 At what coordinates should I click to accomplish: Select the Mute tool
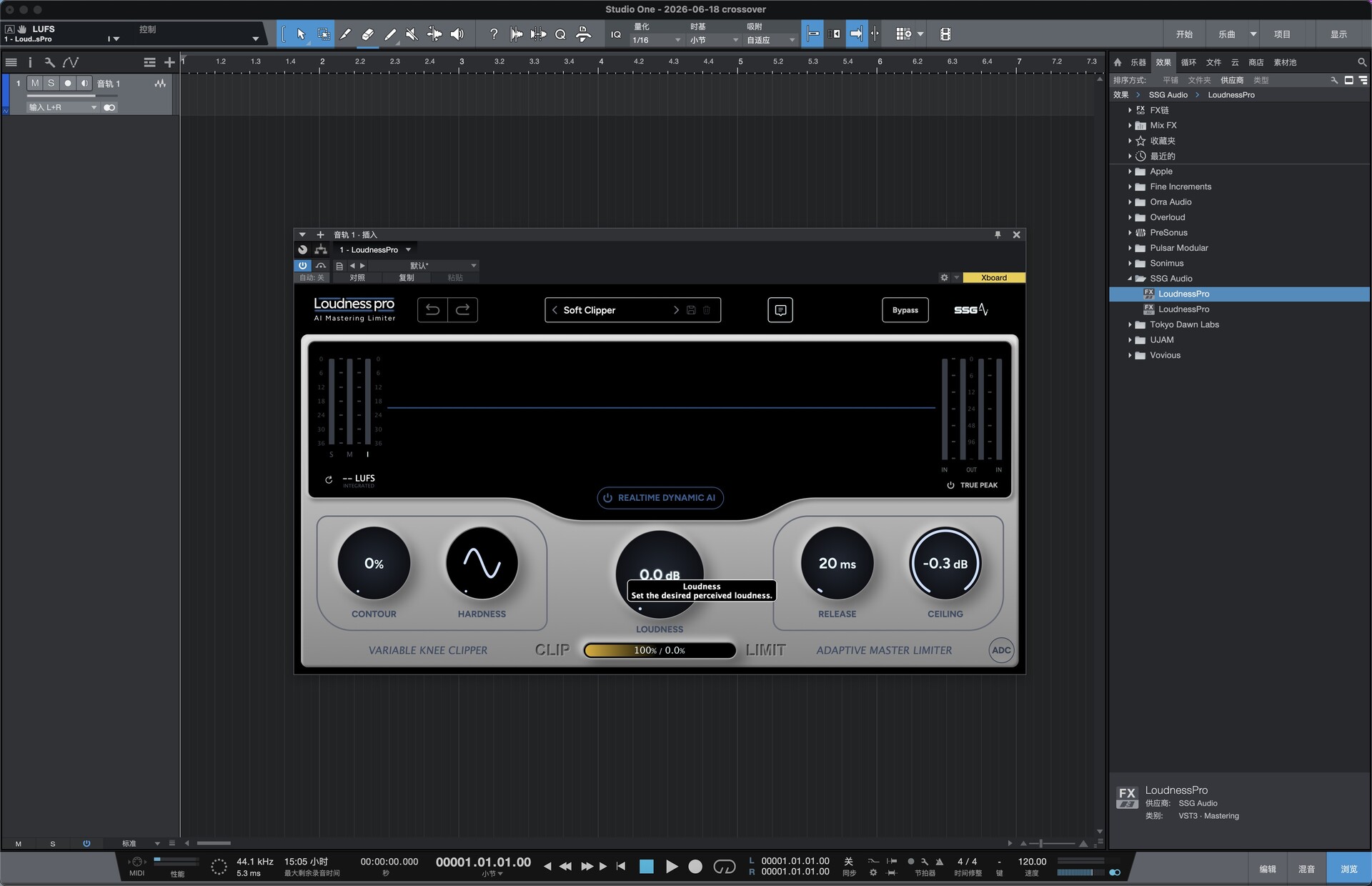coord(412,34)
